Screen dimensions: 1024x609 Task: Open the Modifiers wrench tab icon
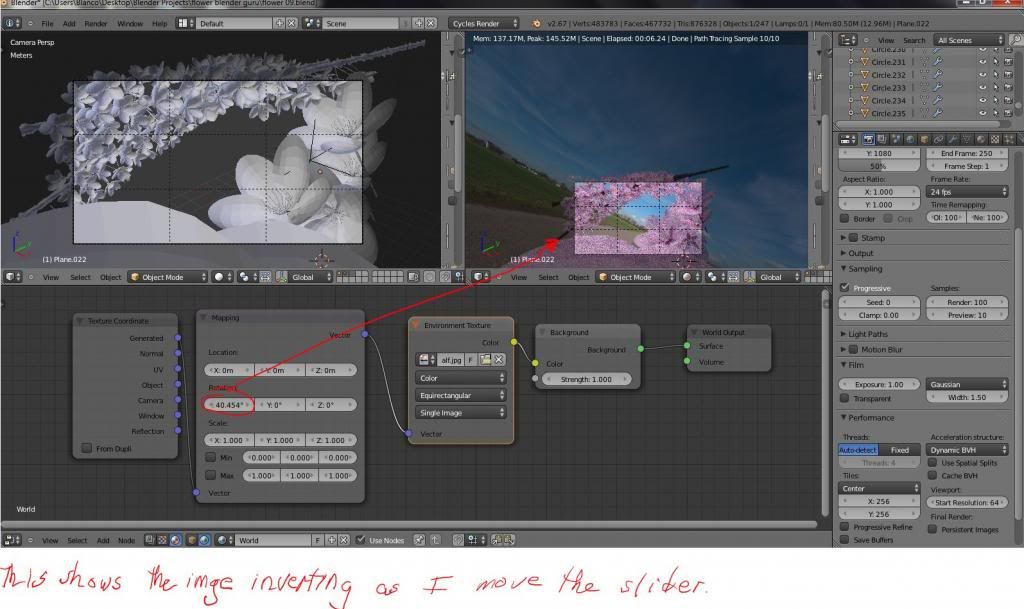coord(952,139)
